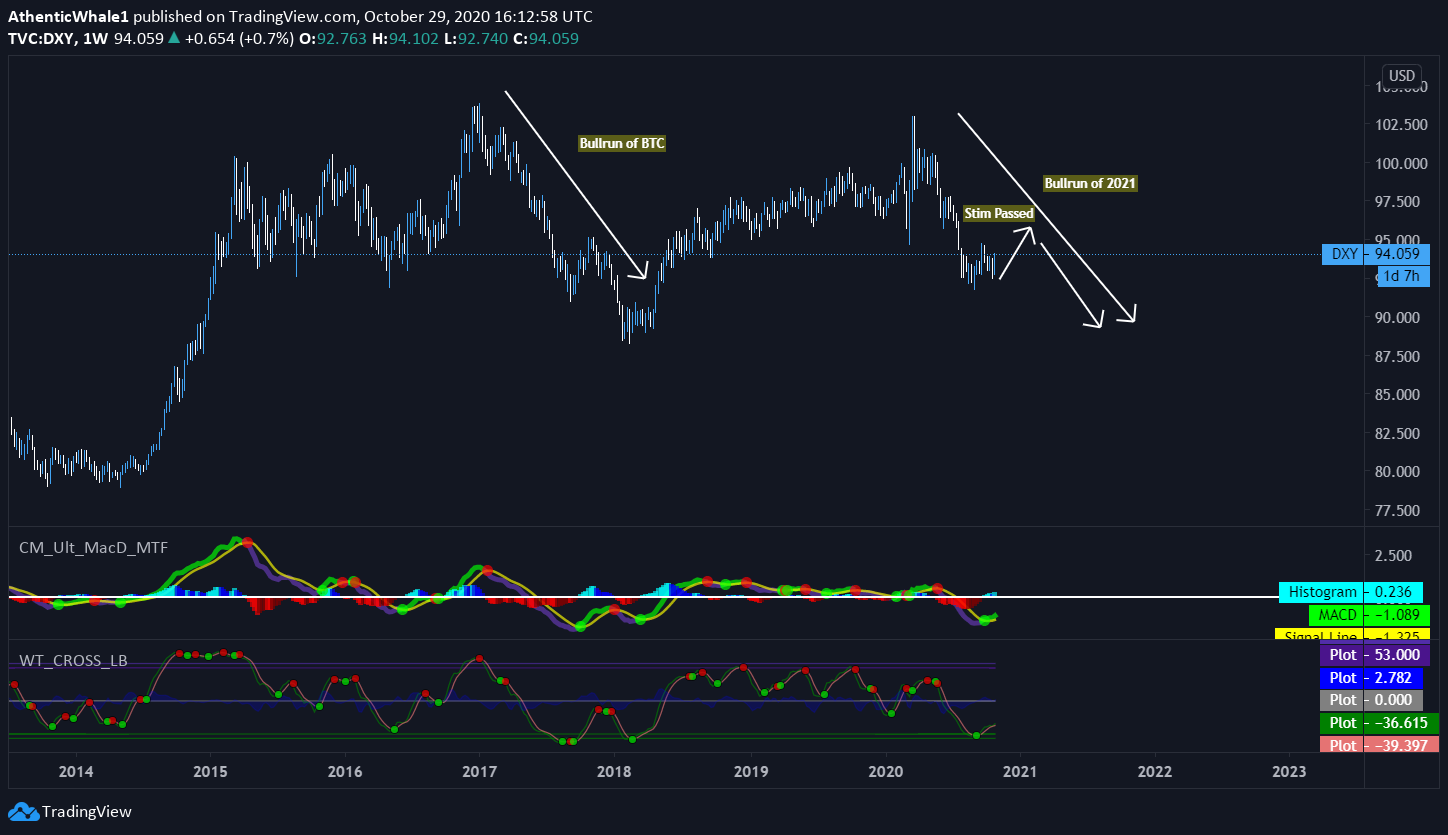
Task: Click the 100.000 price scale value
Action: (x=1400, y=163)
